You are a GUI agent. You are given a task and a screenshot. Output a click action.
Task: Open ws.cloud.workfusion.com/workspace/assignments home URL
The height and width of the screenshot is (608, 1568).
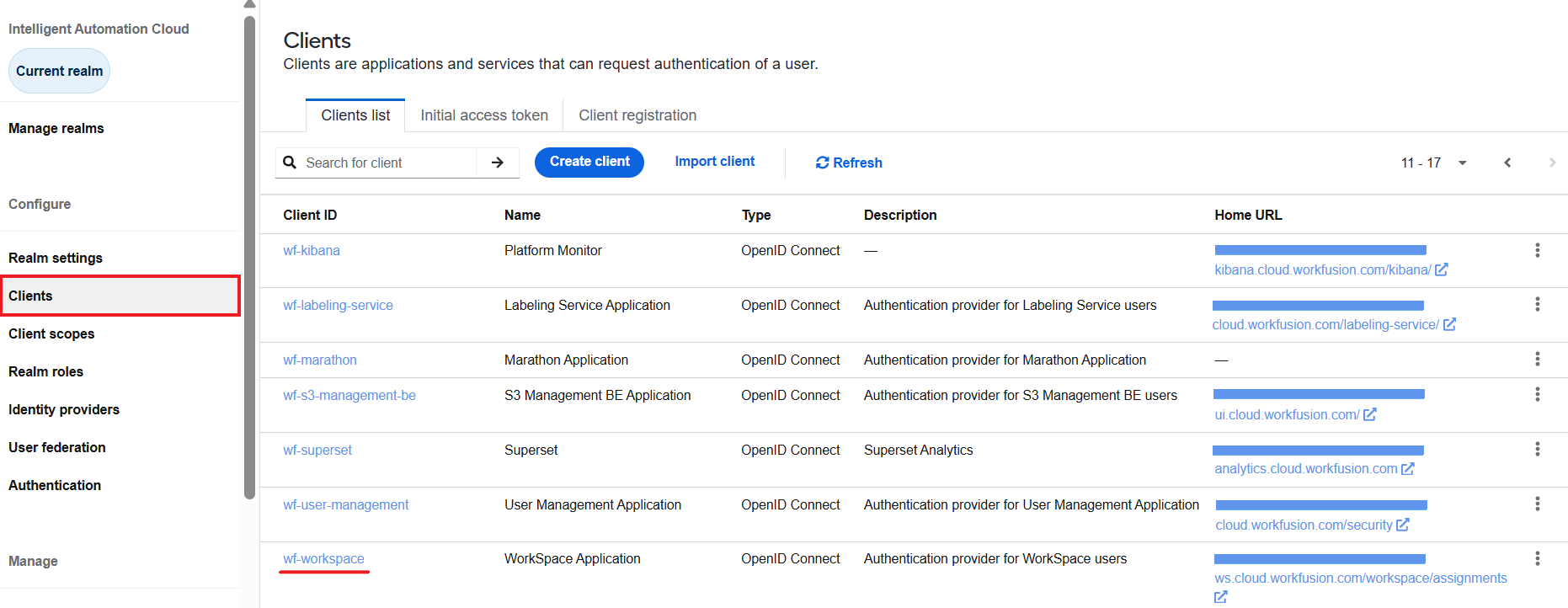1361,578
